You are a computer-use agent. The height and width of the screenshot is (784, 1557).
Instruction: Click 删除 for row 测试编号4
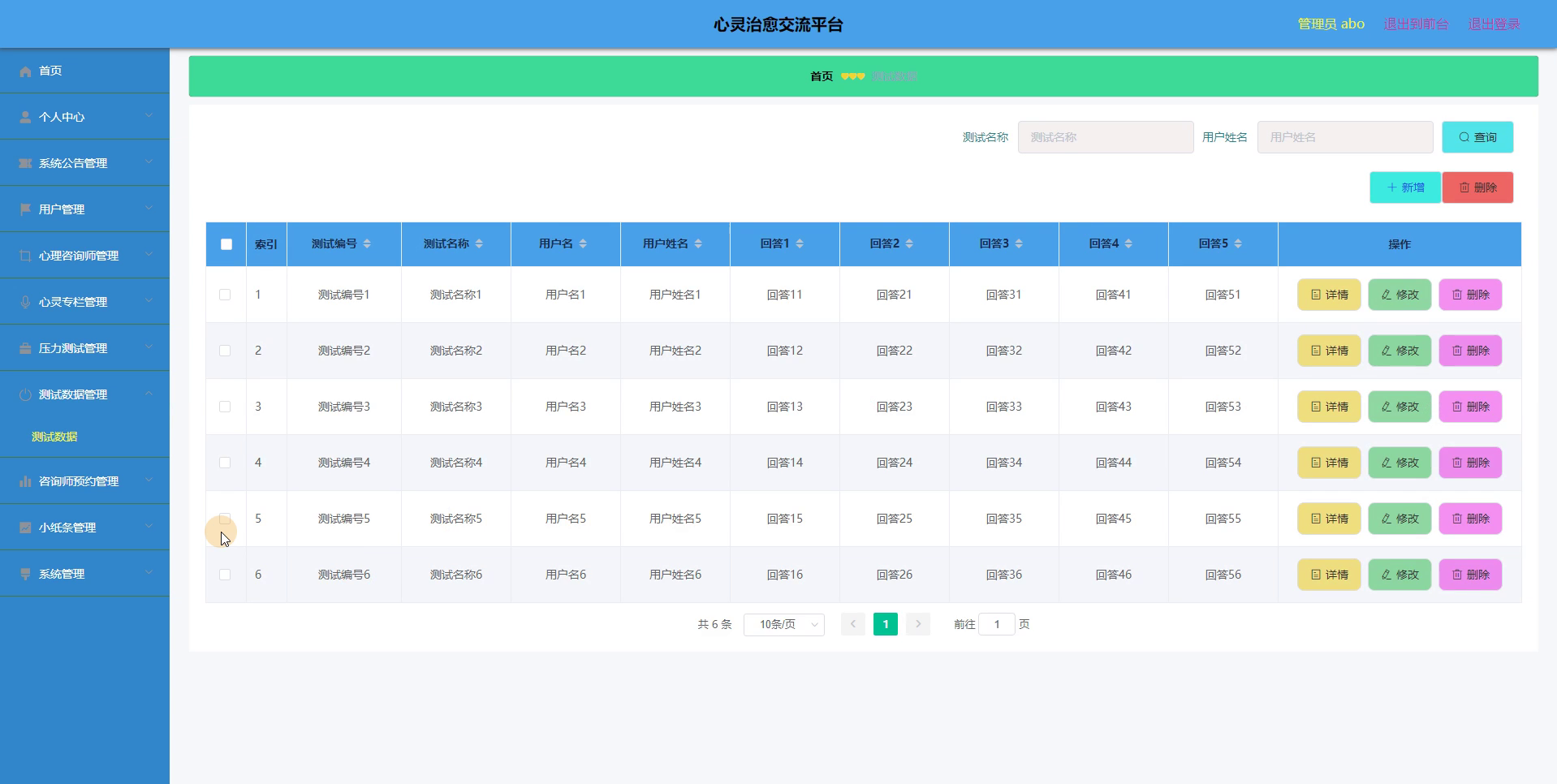[1470, 463]
